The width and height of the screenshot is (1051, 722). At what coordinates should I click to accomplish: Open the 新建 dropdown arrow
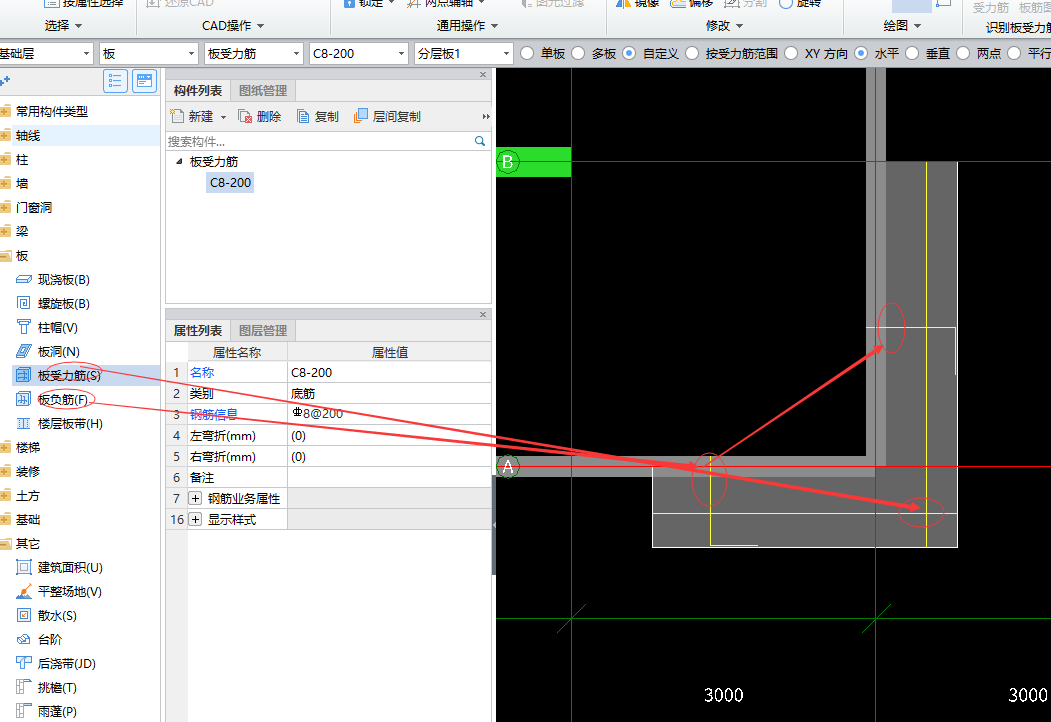tap(223, 117)
